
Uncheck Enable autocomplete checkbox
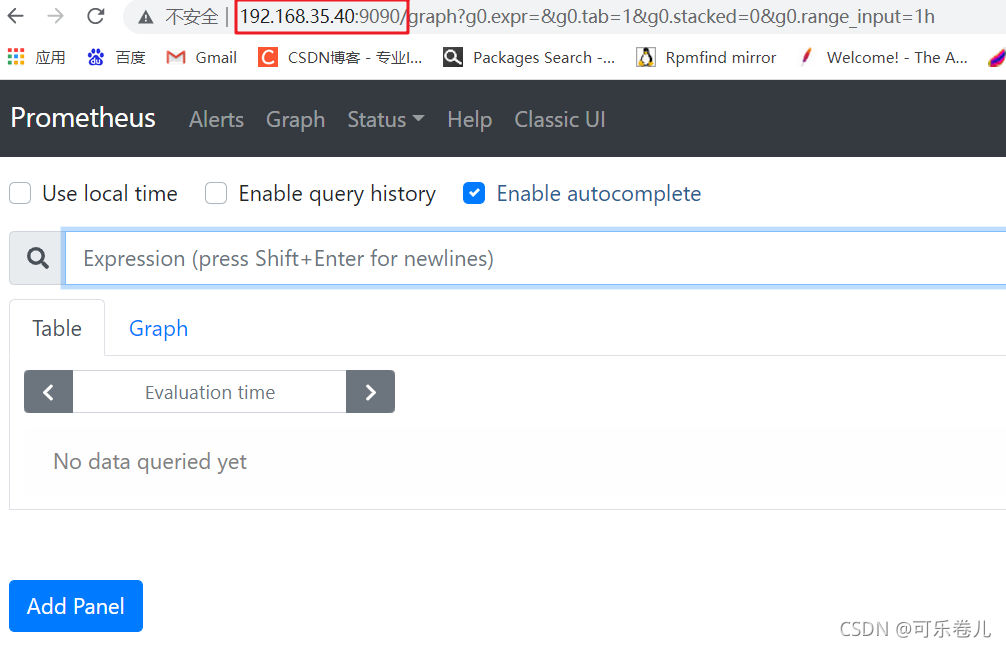pos(473,193)
